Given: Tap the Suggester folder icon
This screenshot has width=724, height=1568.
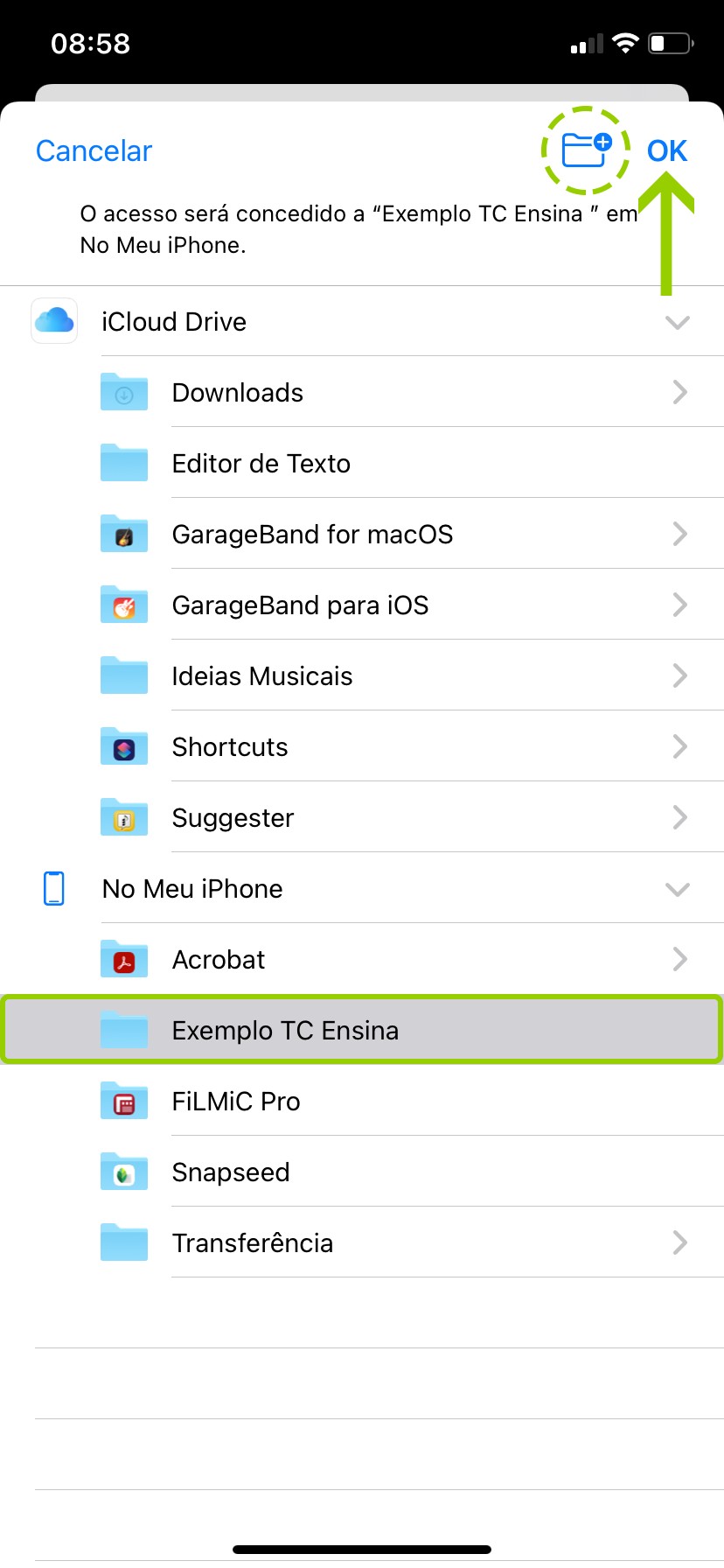Looking at the screenshot, I should [x=124, y=817].
